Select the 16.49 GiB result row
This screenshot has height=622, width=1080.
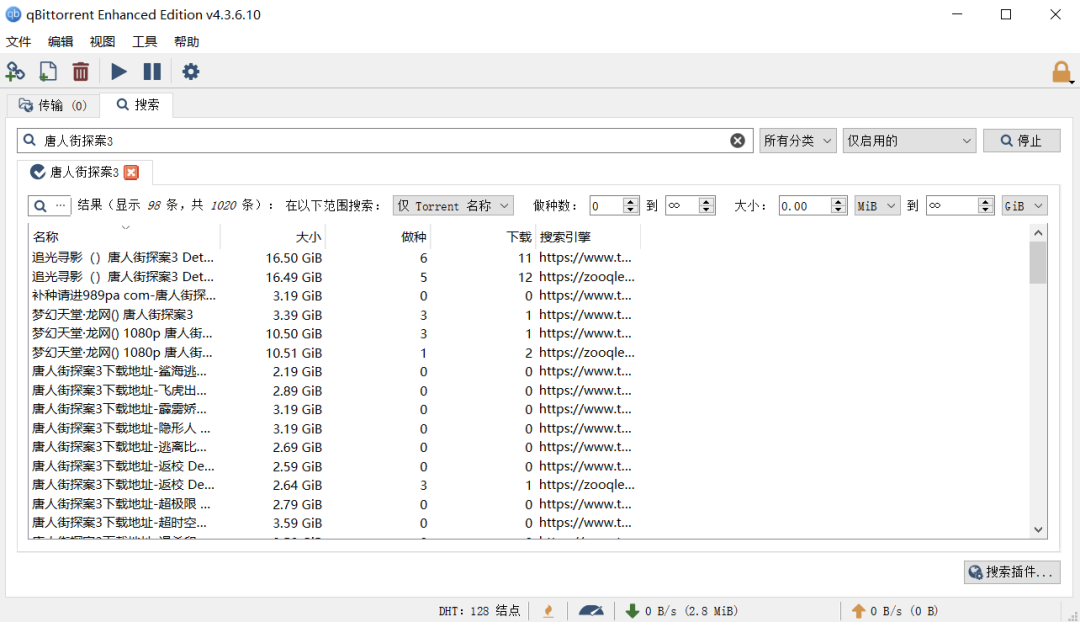334,277
